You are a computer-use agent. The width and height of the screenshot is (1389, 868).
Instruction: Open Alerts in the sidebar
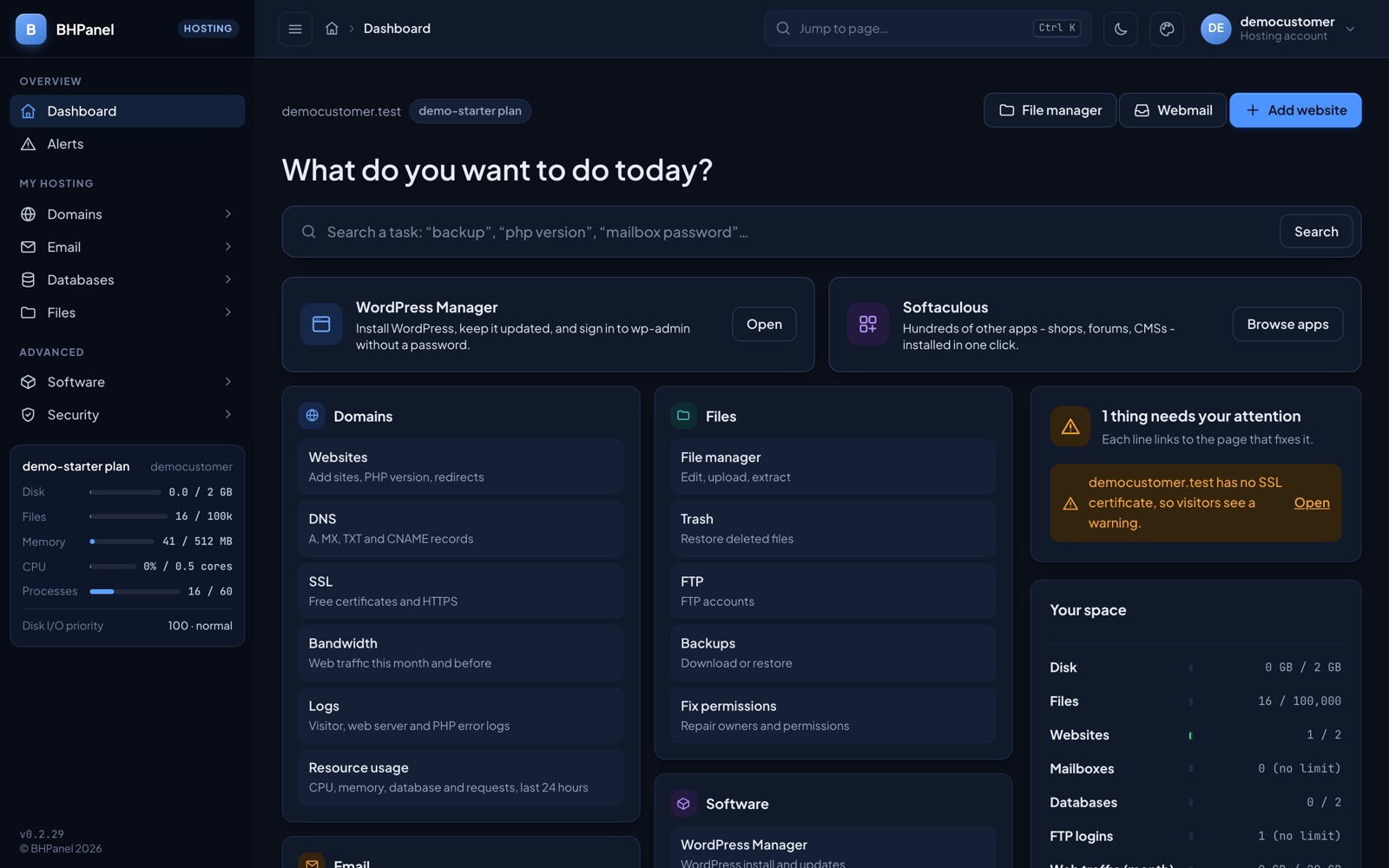click(x=128, y=144)
